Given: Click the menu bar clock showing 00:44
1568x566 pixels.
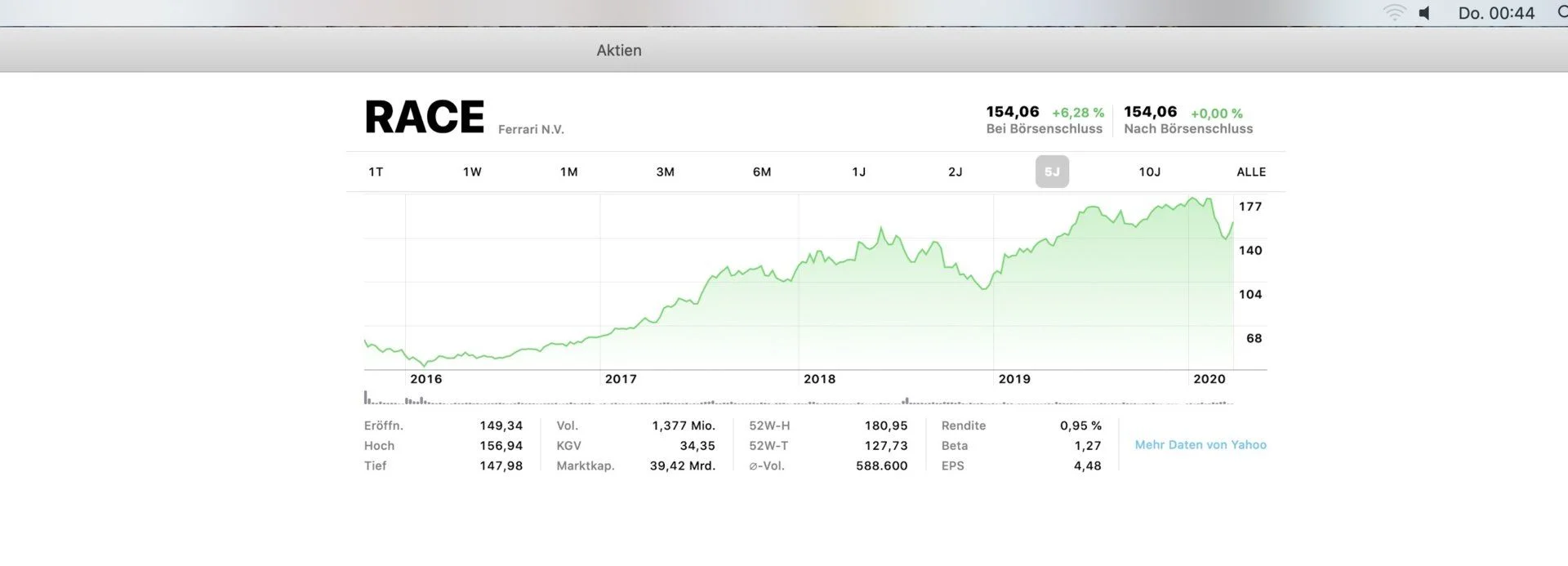Looking at the screenshot, I should pos(1496,13).
